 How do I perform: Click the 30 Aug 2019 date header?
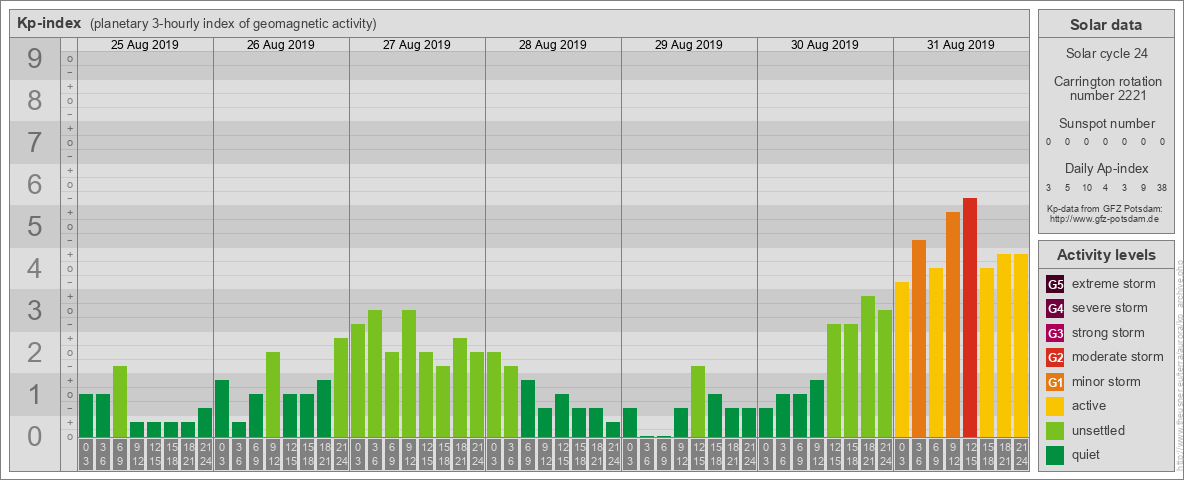click(825, 45)
